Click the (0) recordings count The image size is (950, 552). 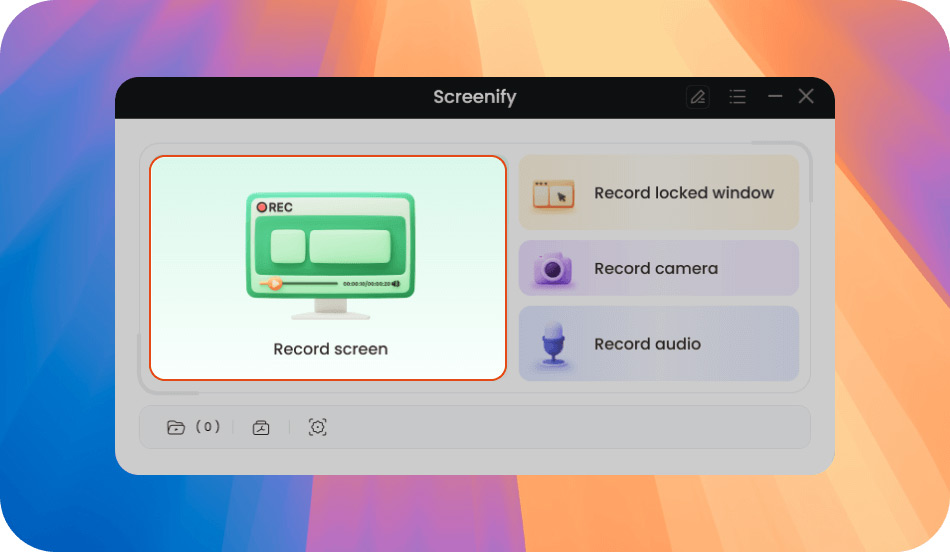click(207, 427)
